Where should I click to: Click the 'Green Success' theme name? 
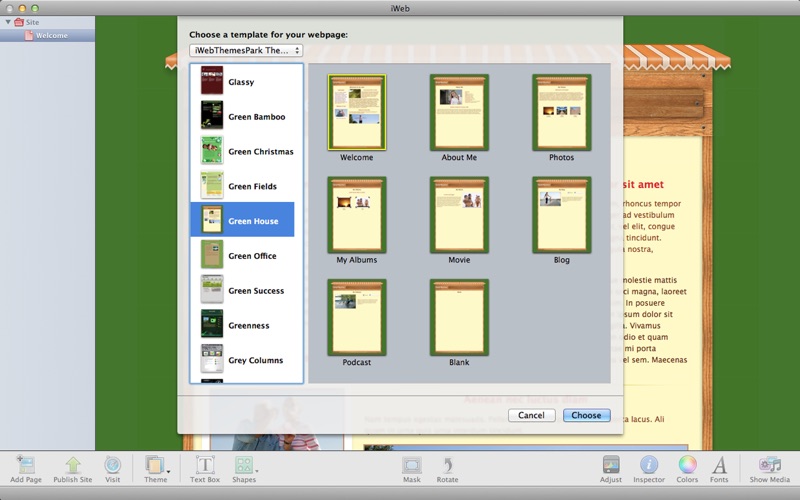[x=256, y=291]
